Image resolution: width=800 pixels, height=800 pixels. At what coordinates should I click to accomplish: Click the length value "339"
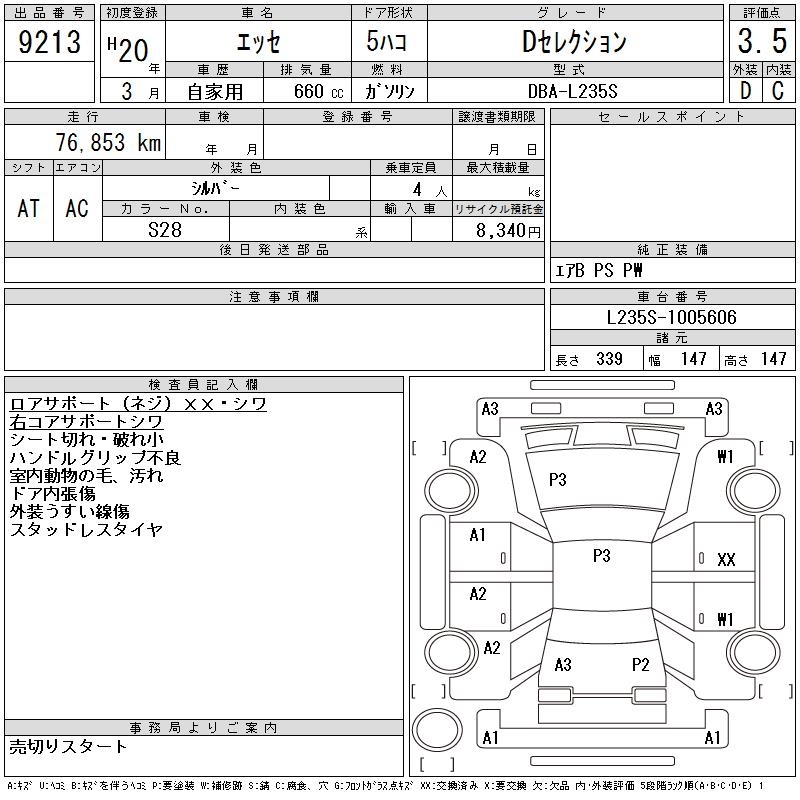609,359
